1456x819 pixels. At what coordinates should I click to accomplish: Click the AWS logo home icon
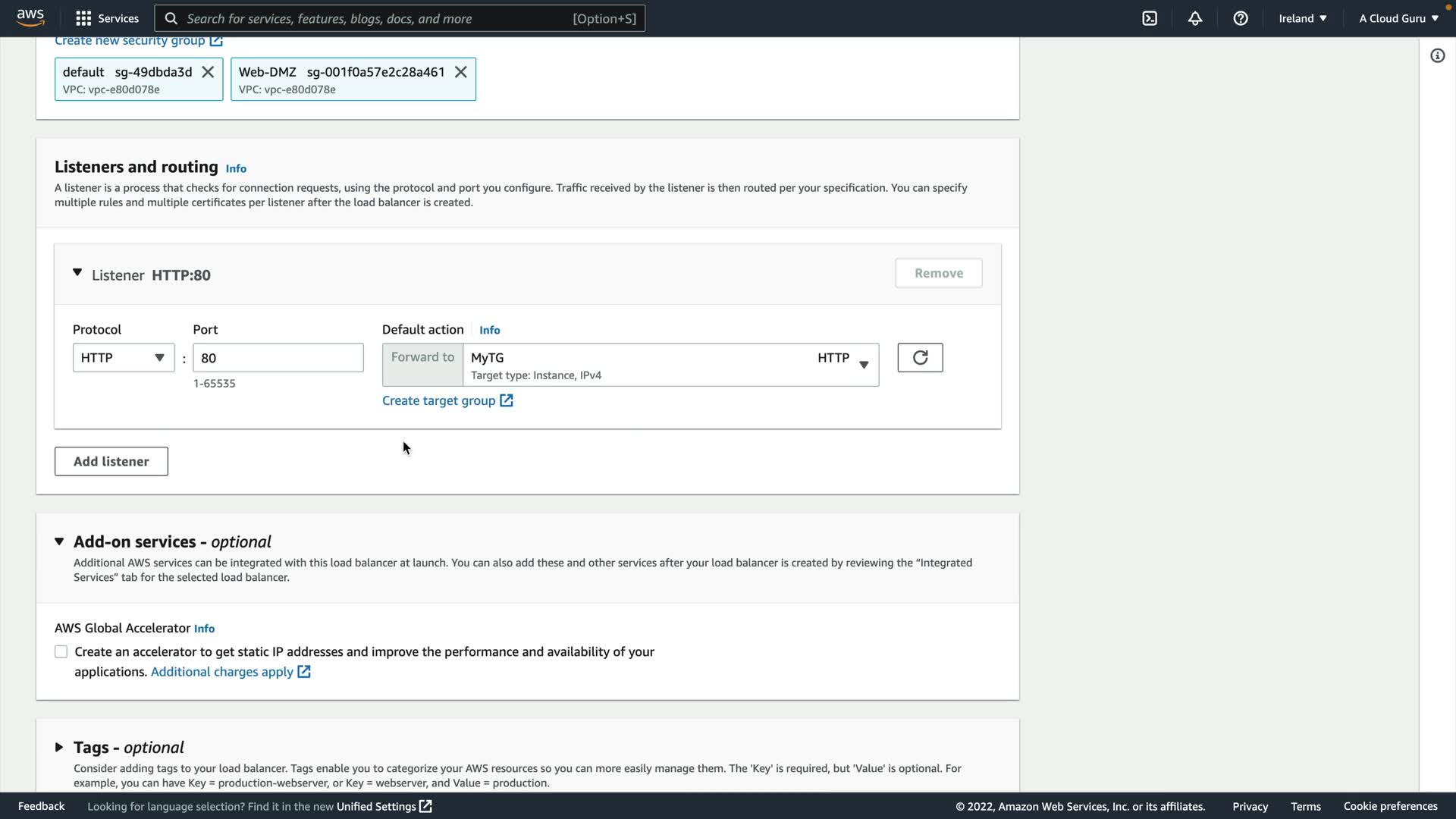point(30,17)
